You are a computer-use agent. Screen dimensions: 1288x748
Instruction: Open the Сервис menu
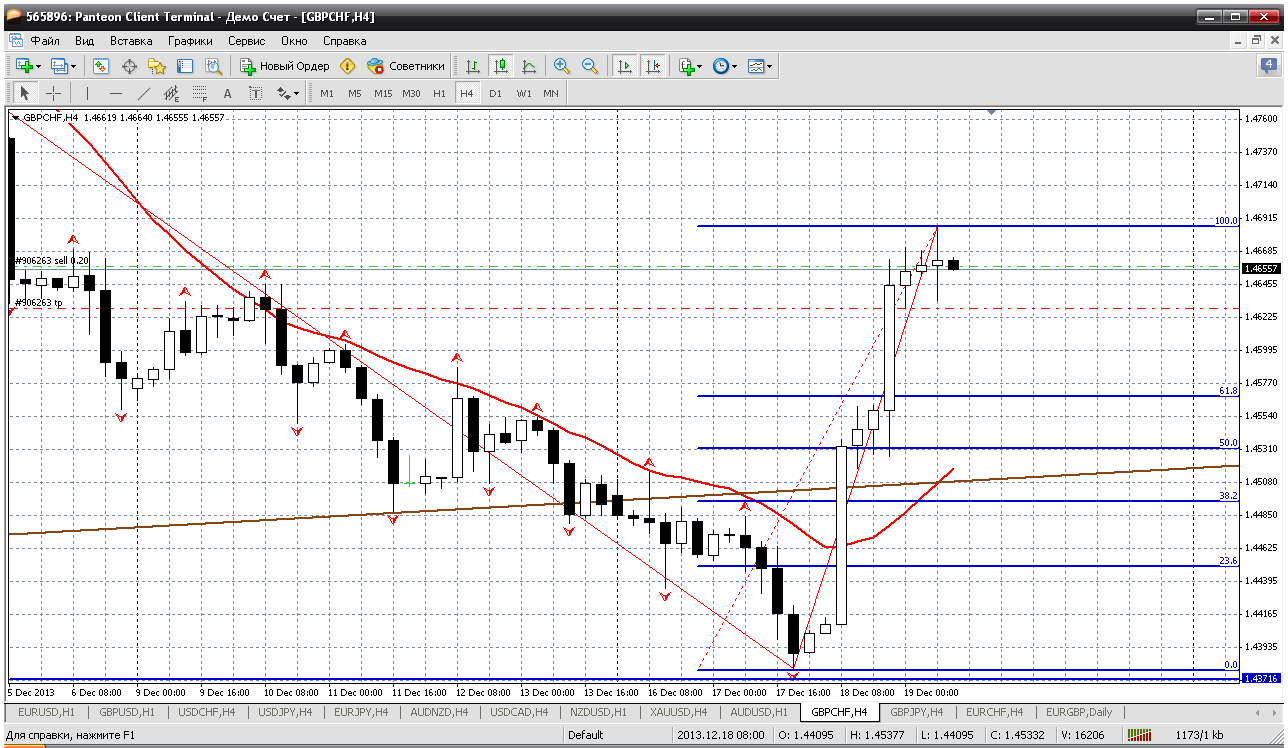[x=246, y=41]
